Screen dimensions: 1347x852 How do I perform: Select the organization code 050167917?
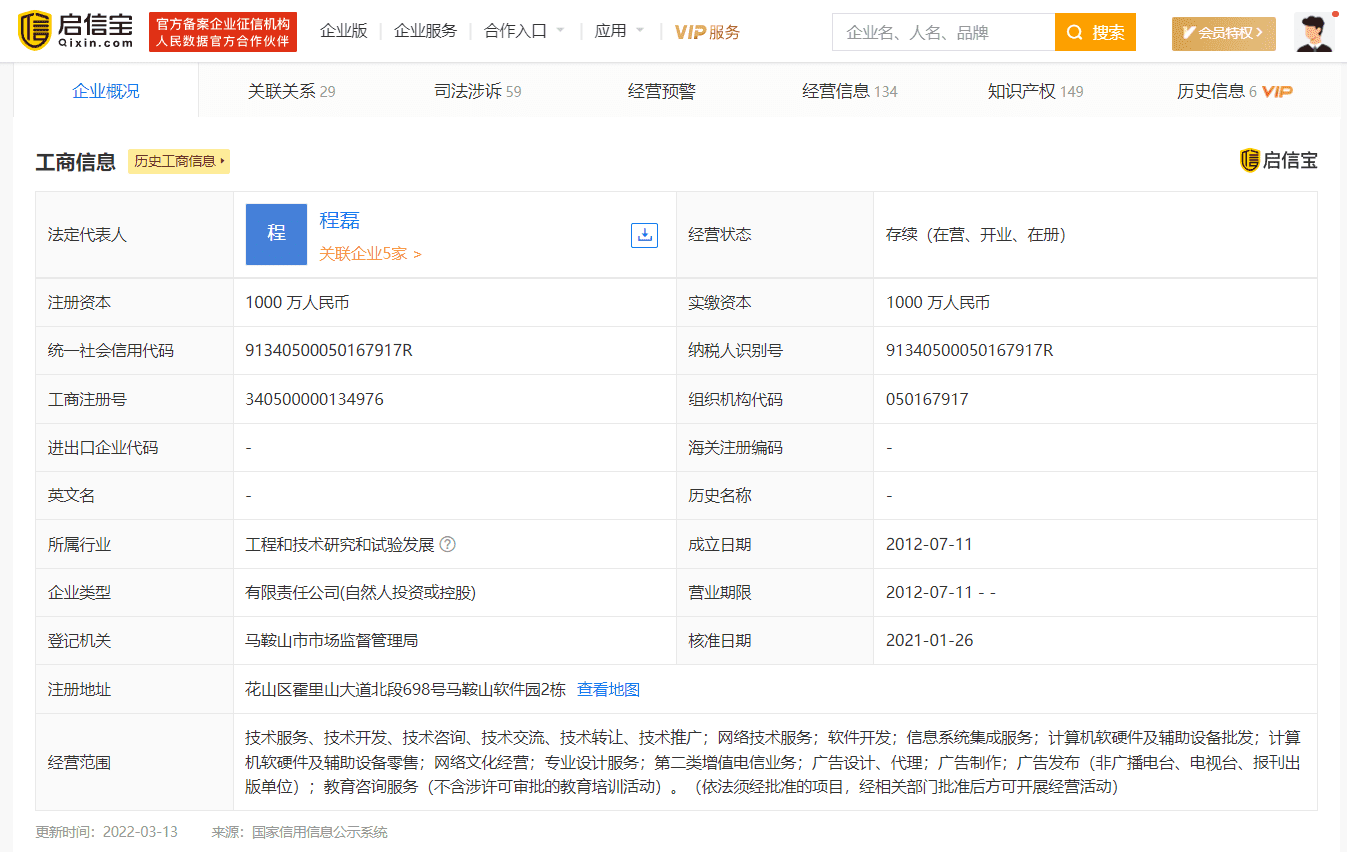point(927,399)
